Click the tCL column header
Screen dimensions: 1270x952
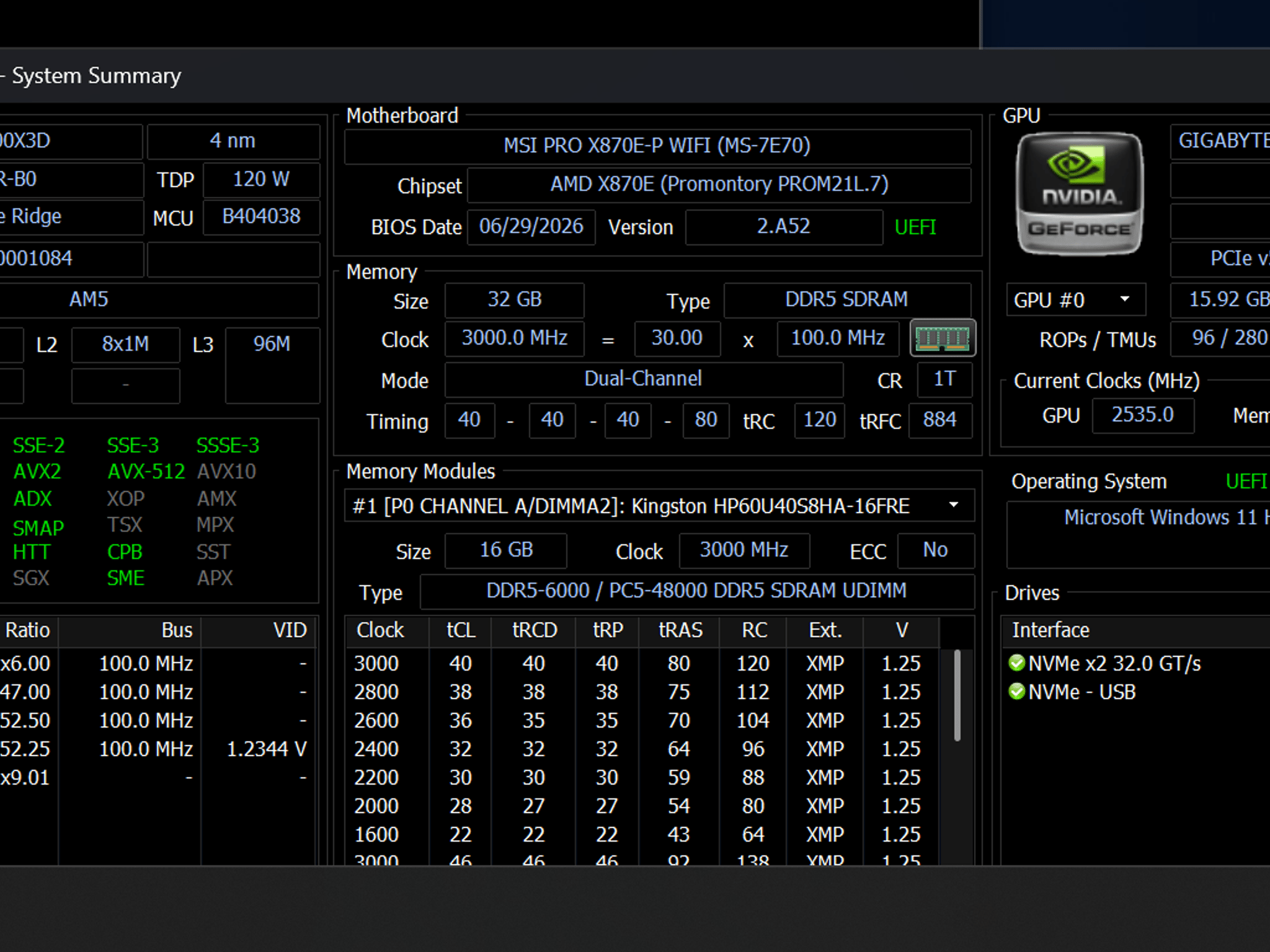click(461, 630)
